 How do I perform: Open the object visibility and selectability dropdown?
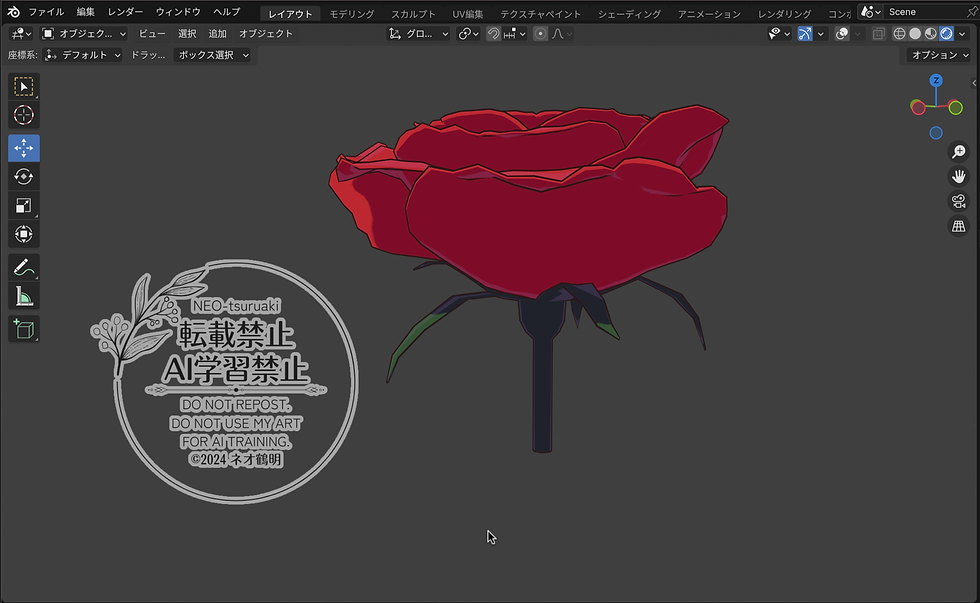pos(779,34)
